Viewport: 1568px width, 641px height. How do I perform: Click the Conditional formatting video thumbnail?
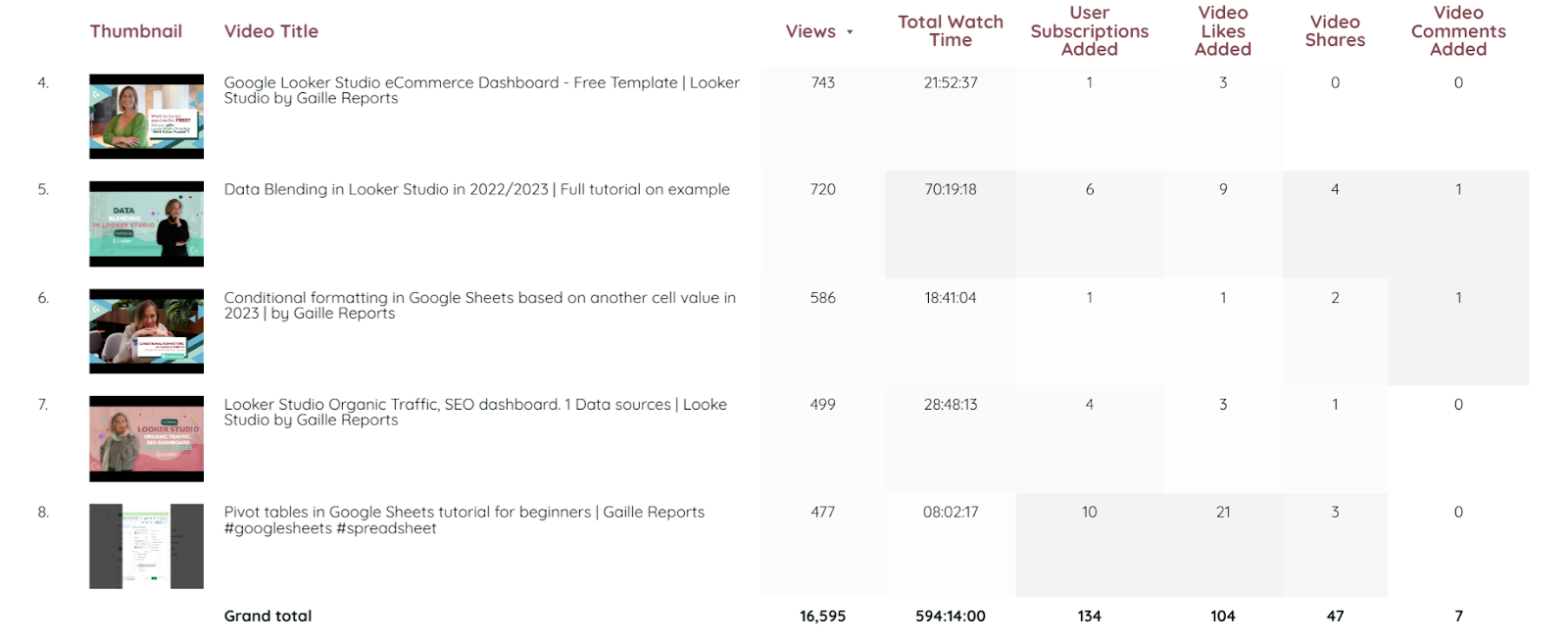coord(146,331)
